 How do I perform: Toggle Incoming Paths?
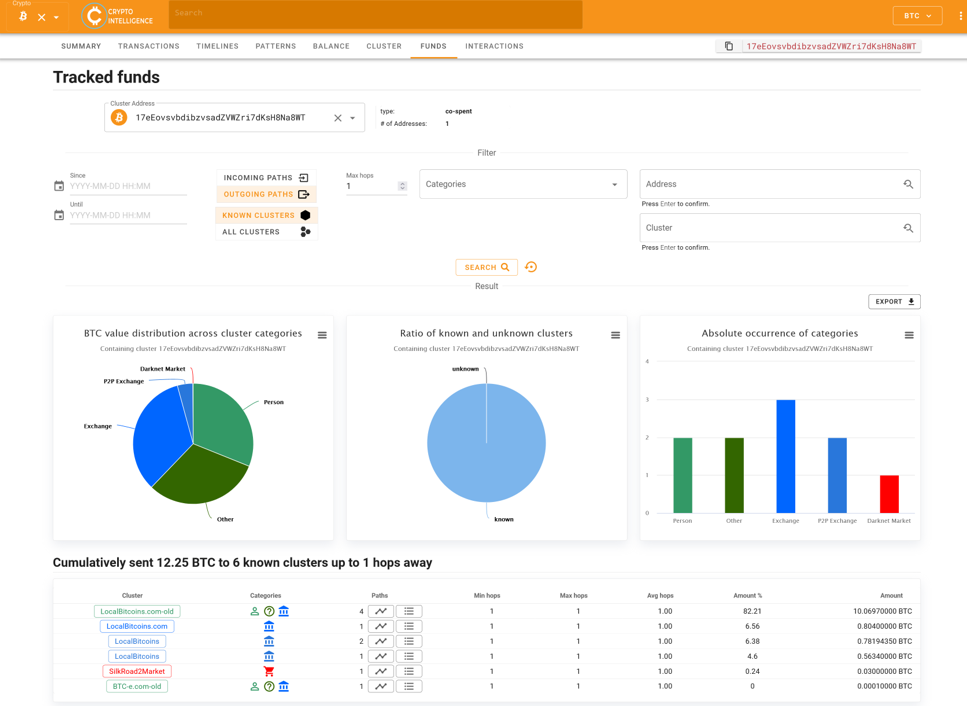(x=266, y=178)
